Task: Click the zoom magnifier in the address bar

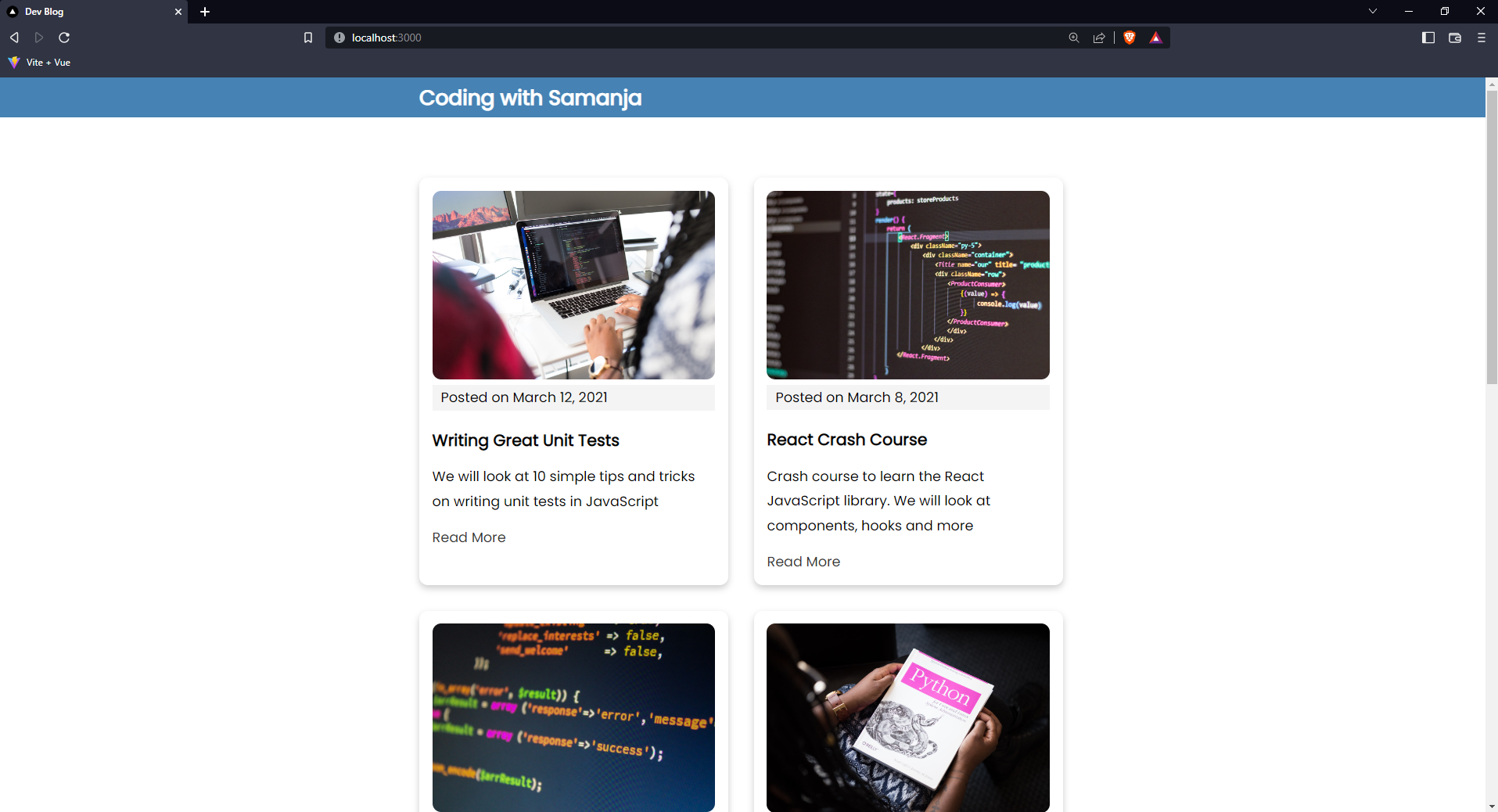Action: (1073, 37)
